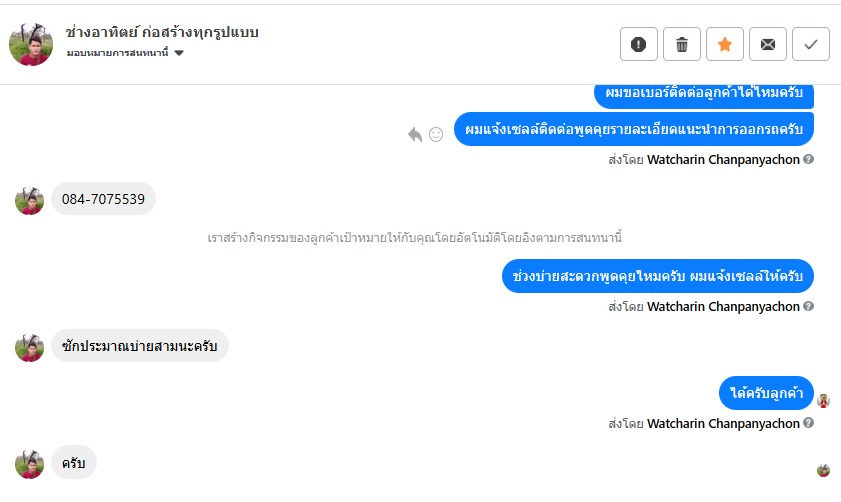Viewport: 841px width, 502px height.
Task: Click the blue ได้ครับลูกค้า message bubble
Action: pos(766,393)
